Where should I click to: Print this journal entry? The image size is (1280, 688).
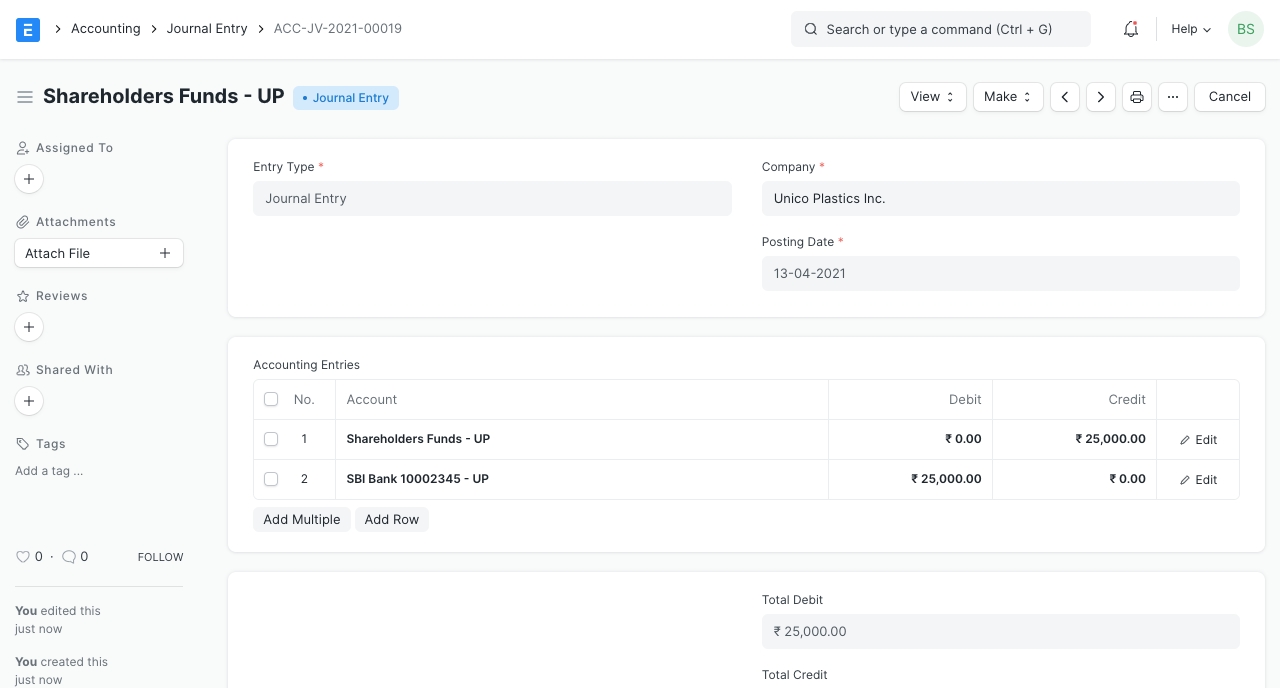pyautogui.click(x=1137, y=97)
